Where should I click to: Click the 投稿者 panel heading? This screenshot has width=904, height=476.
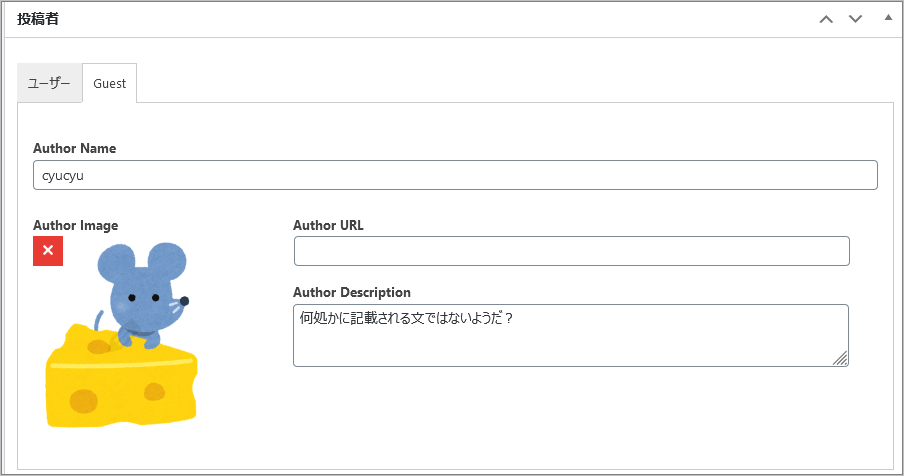click(x=37, y=19)
